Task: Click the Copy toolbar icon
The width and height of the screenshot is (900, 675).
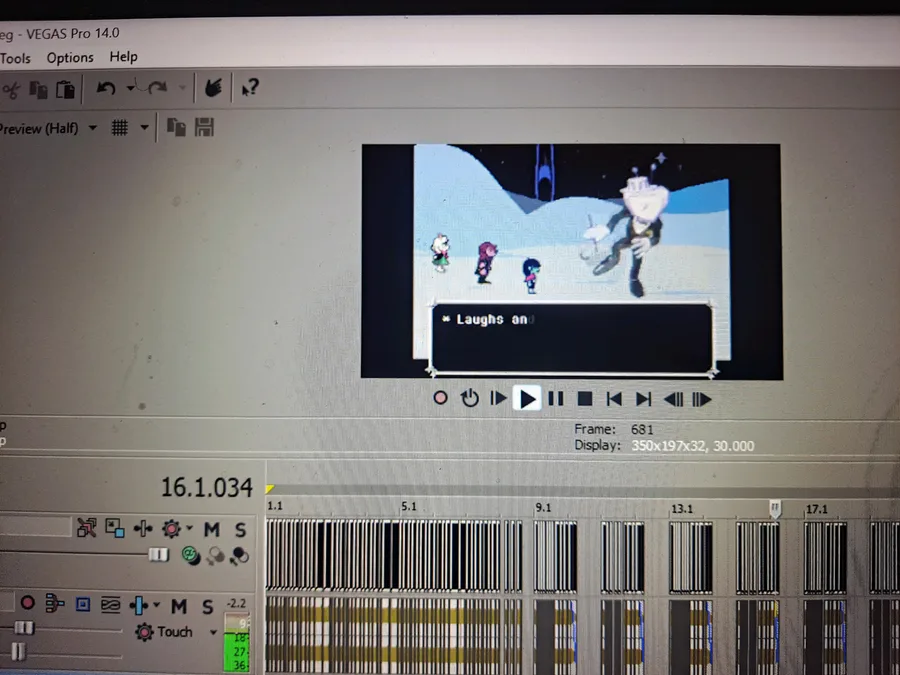Action: pyautogui.click(x=38, y=90)
